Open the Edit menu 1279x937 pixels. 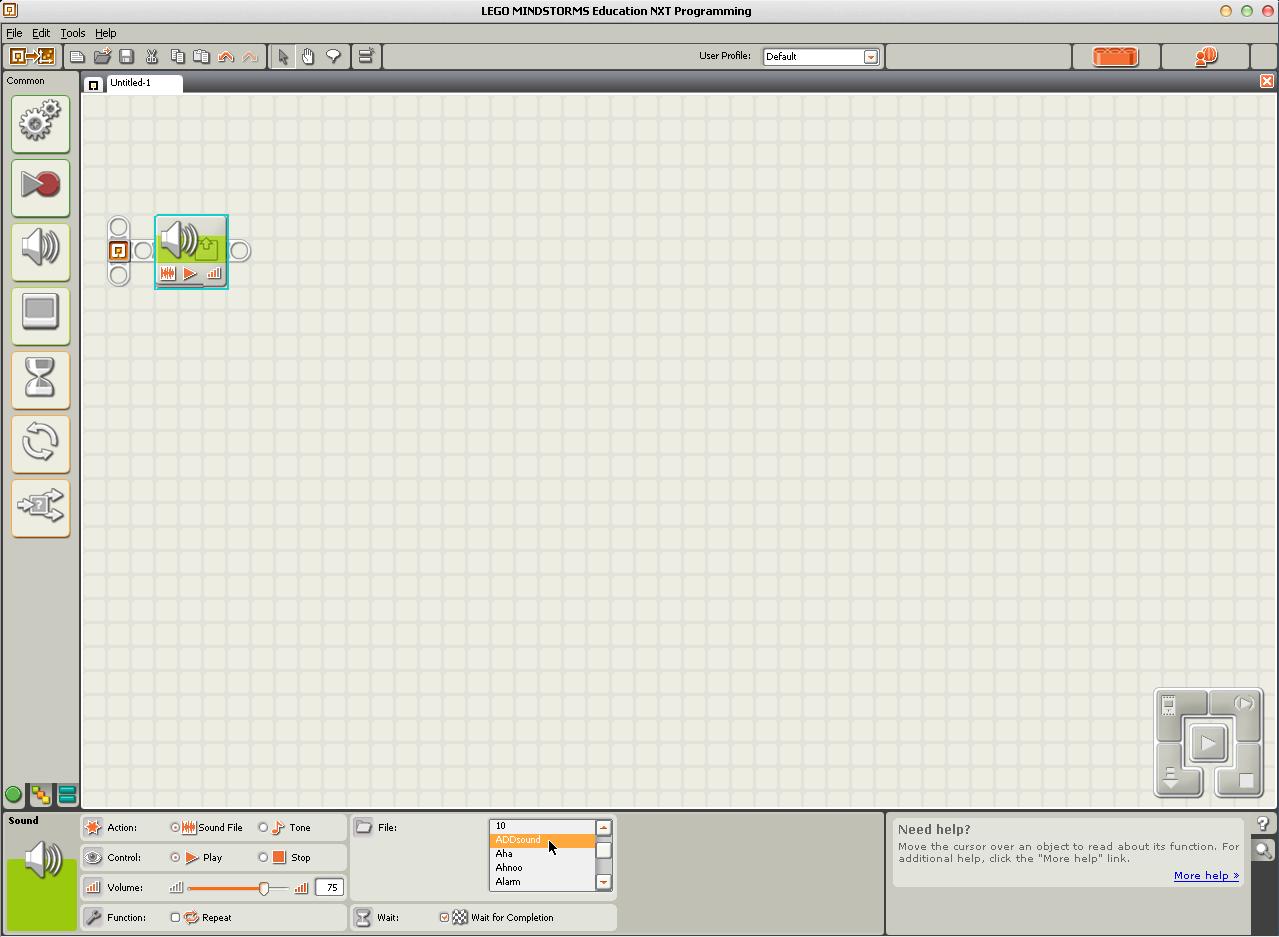pyautogui.click(x=41, y=33)
